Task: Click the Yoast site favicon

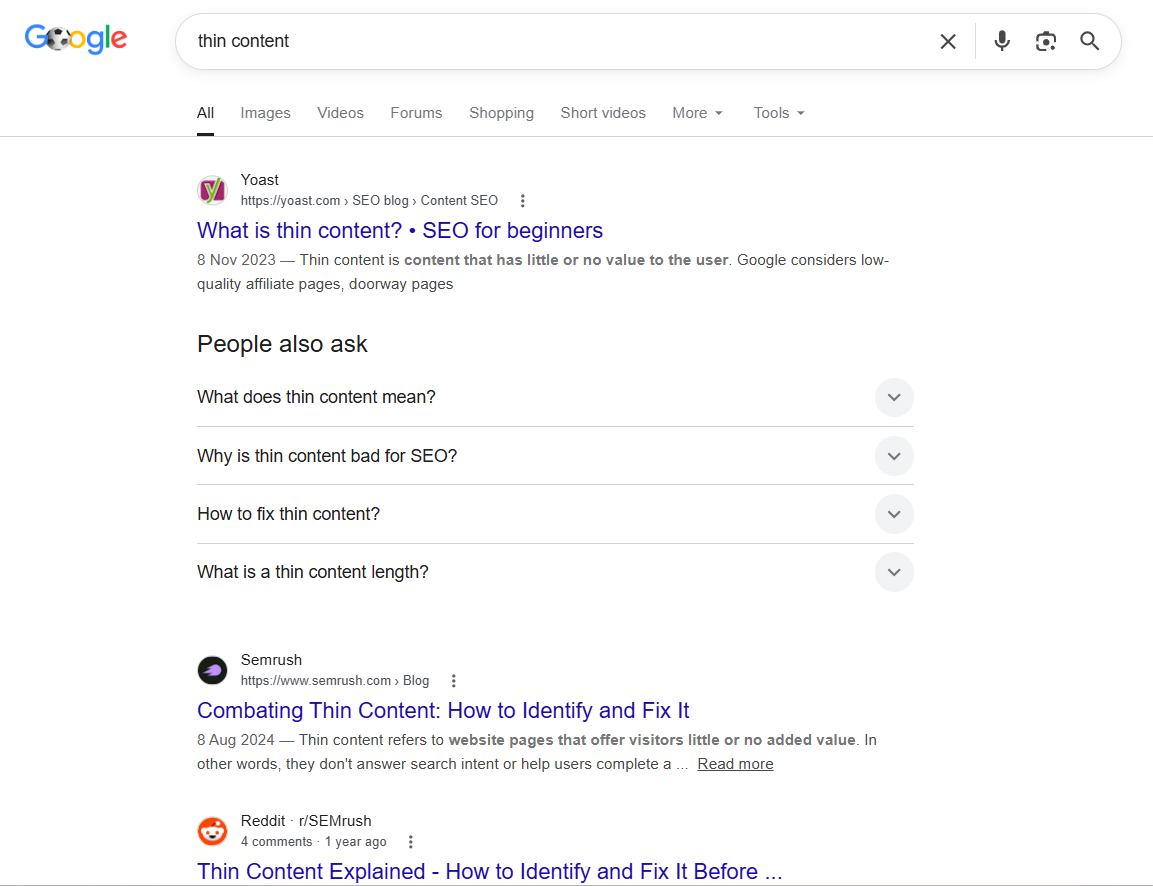Action: 213,190
